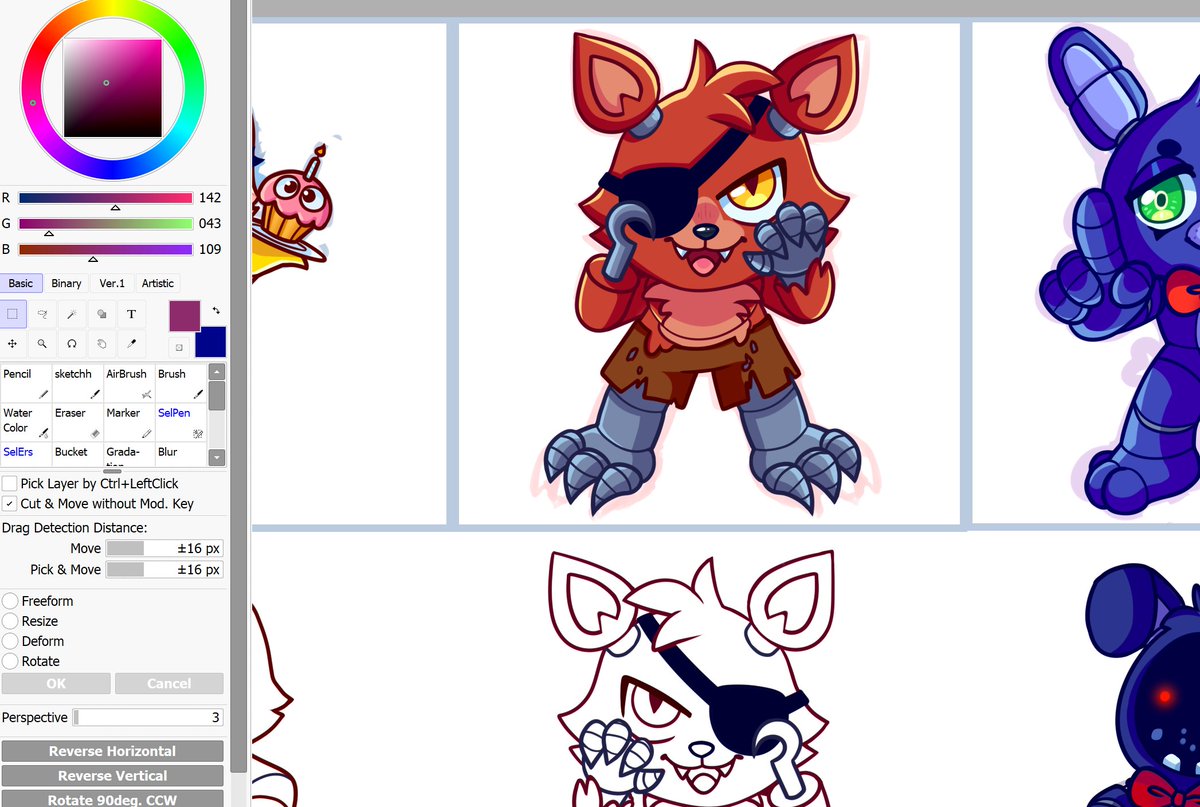Switch to the Ver.1 tool tab
The height and width of the screenshot is (807, 1200).
click(x=112, y=283)
